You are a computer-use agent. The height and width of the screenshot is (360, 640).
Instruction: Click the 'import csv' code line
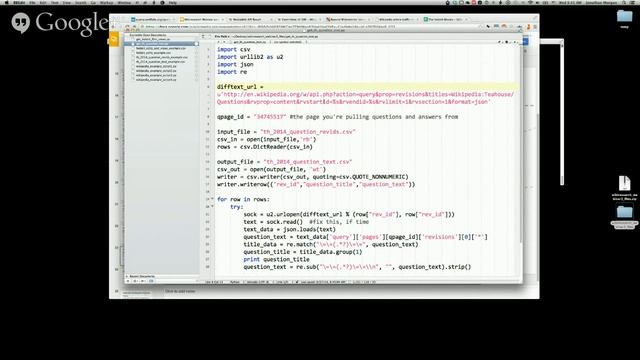pos(233,49)
